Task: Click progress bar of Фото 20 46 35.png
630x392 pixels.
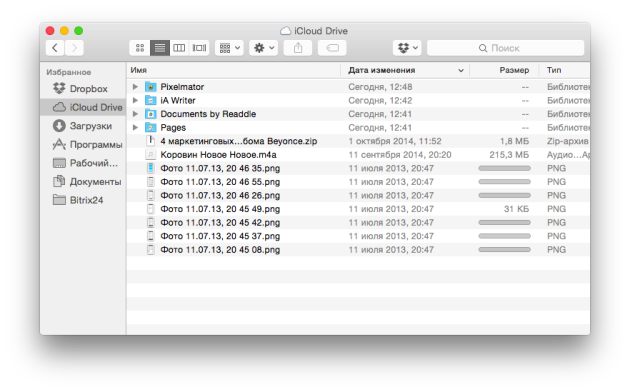Action: 504,168
